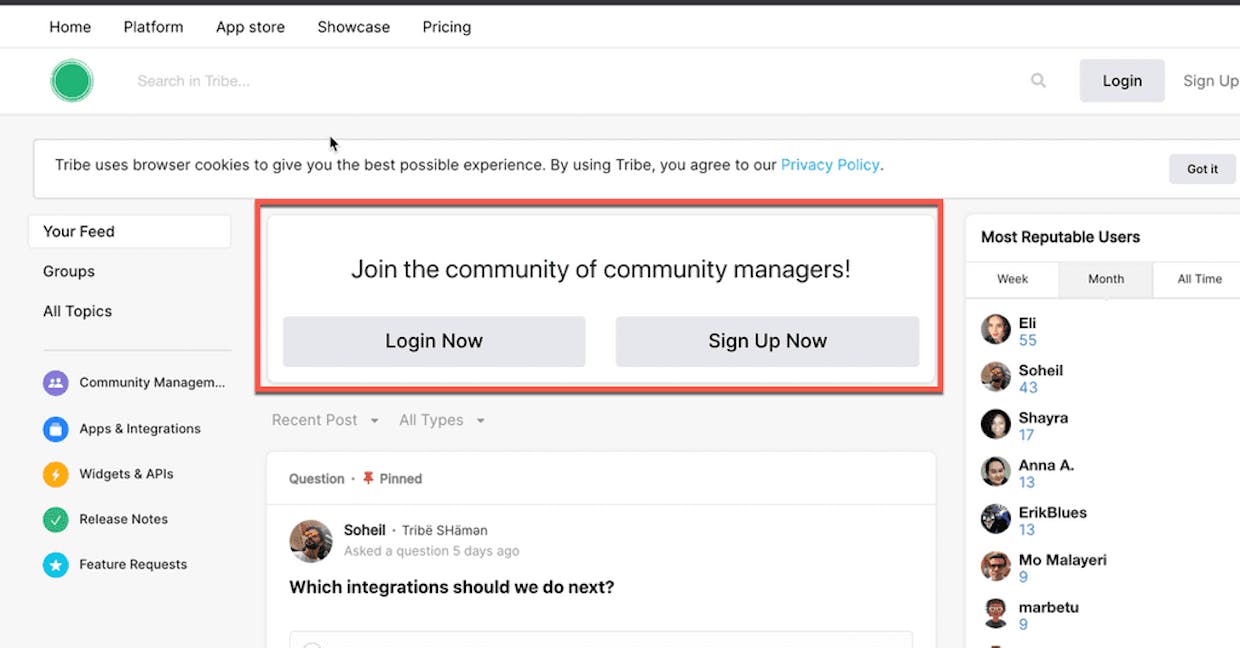Screen dimensions: 1240x648
Task: Click Anna A. name in list
Action: pos(1046,465)
